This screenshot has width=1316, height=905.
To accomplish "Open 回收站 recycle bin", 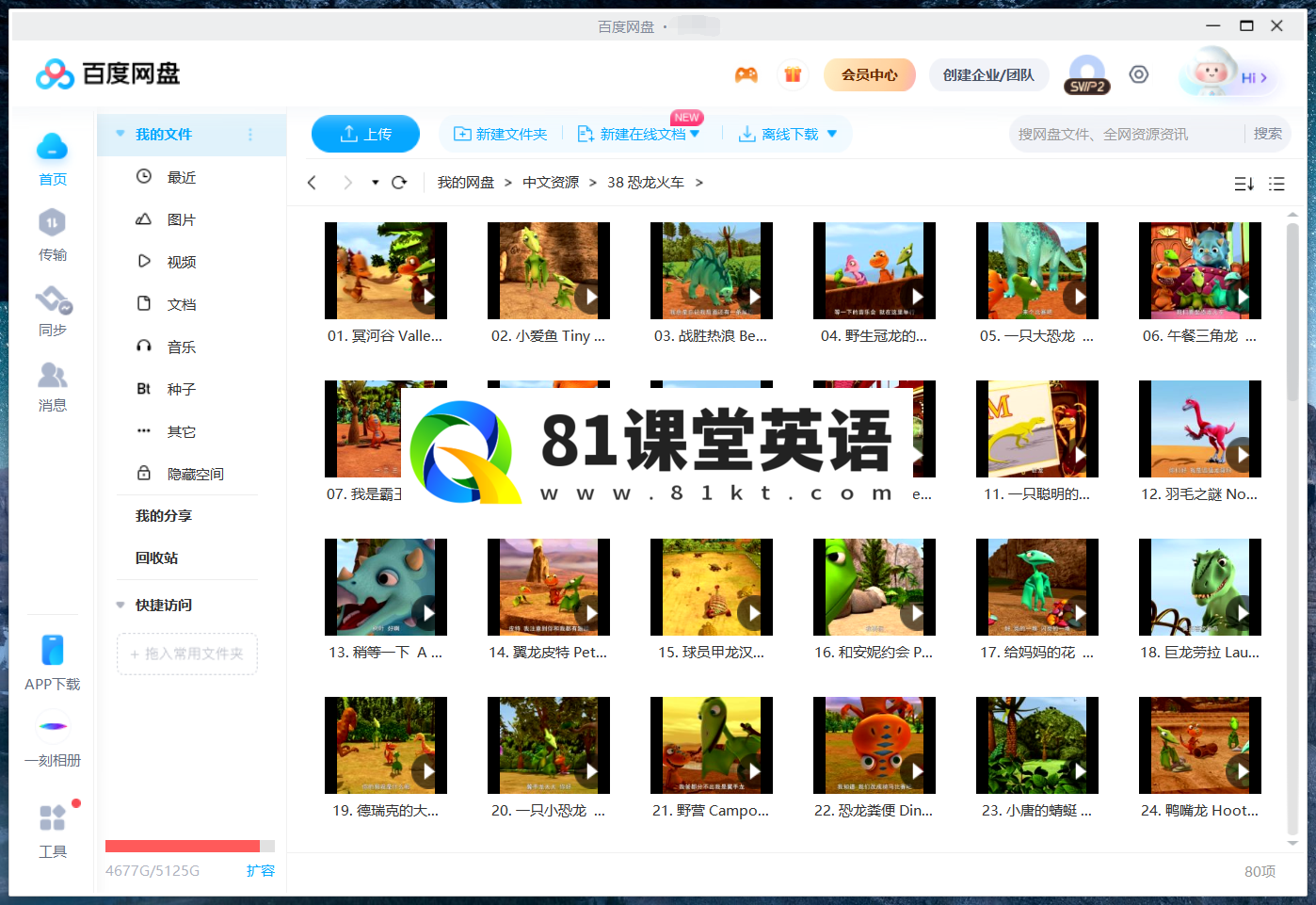I will tap(156, 558).
